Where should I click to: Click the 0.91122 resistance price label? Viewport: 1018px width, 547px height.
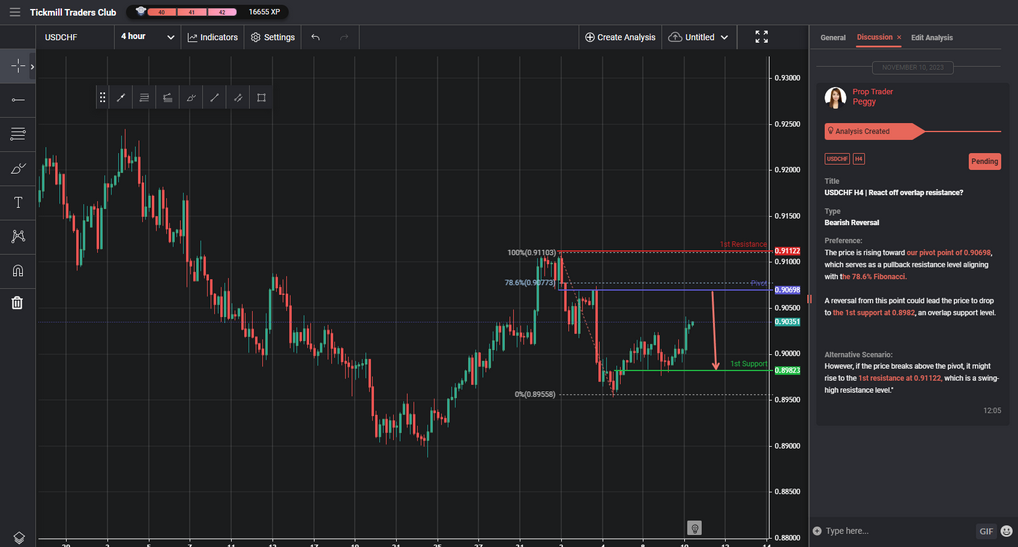coord(787,251)
